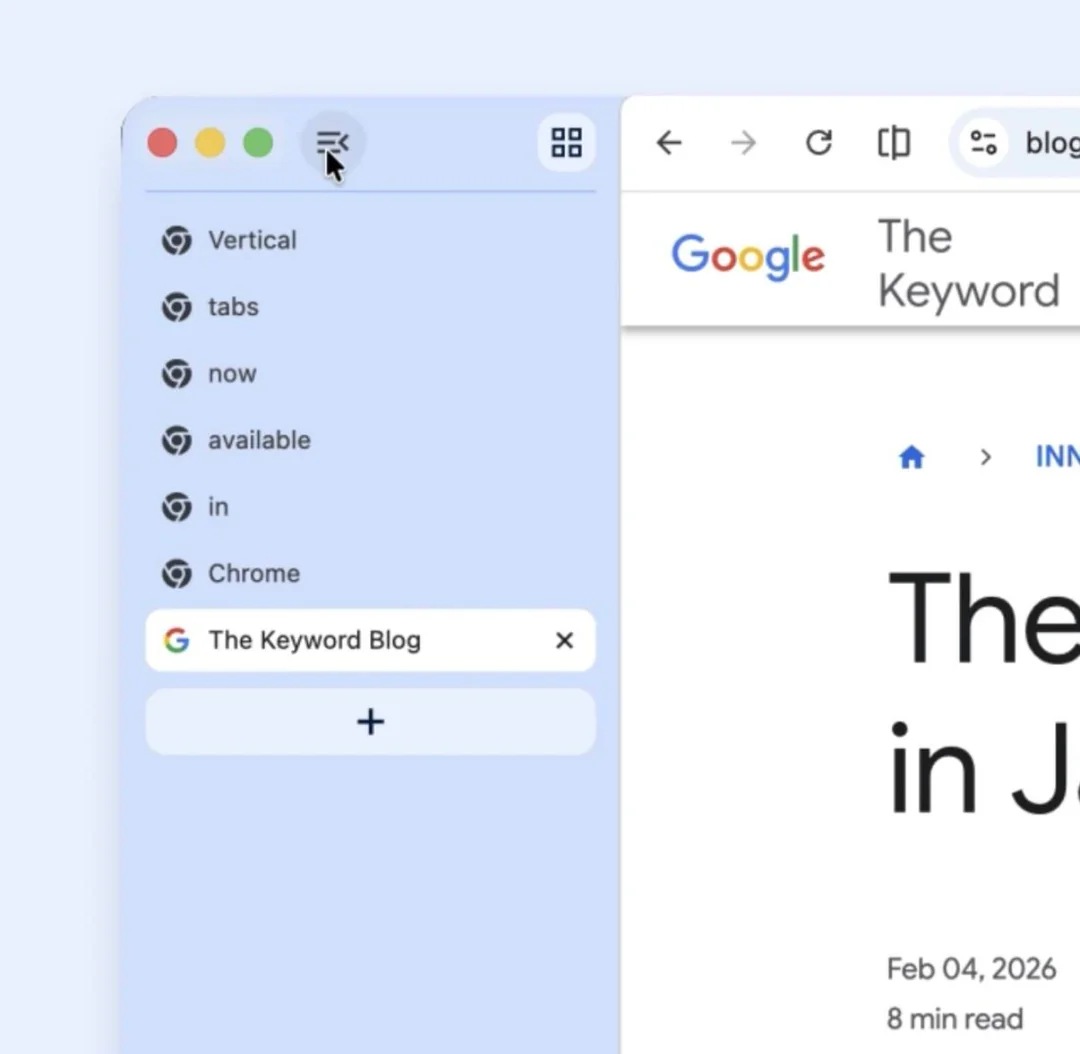Reload the current page
The height and width of the screenshot is (1054, 1080).
pyautogui.click(x=818, y=143)
